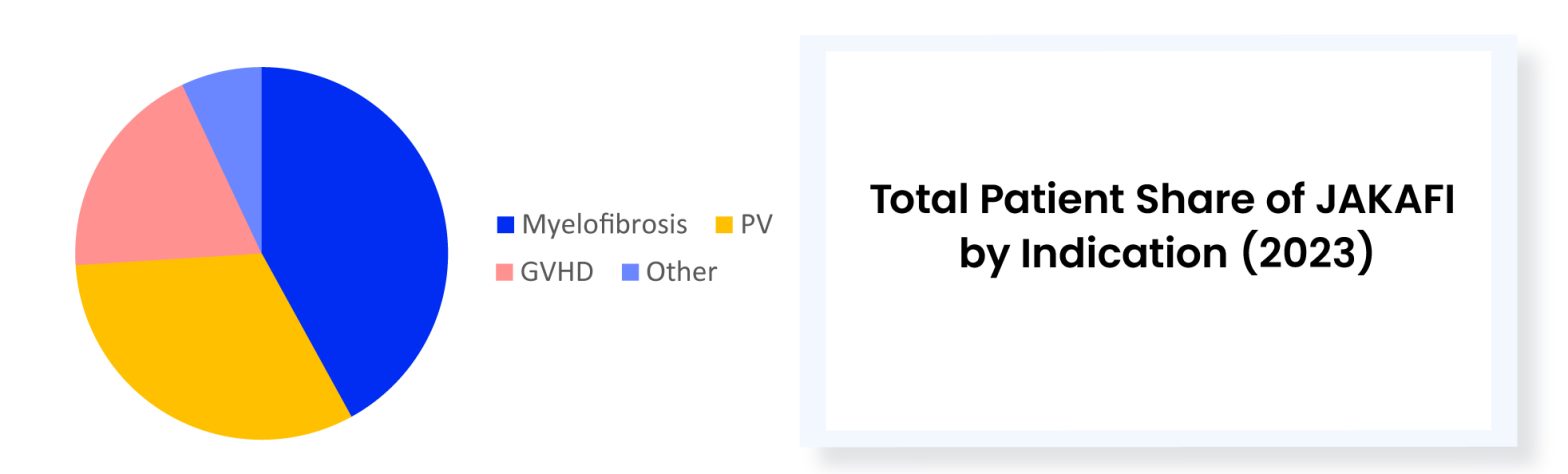
Task: Click the light blue Other legend swatch
Action: click(630, 272)
